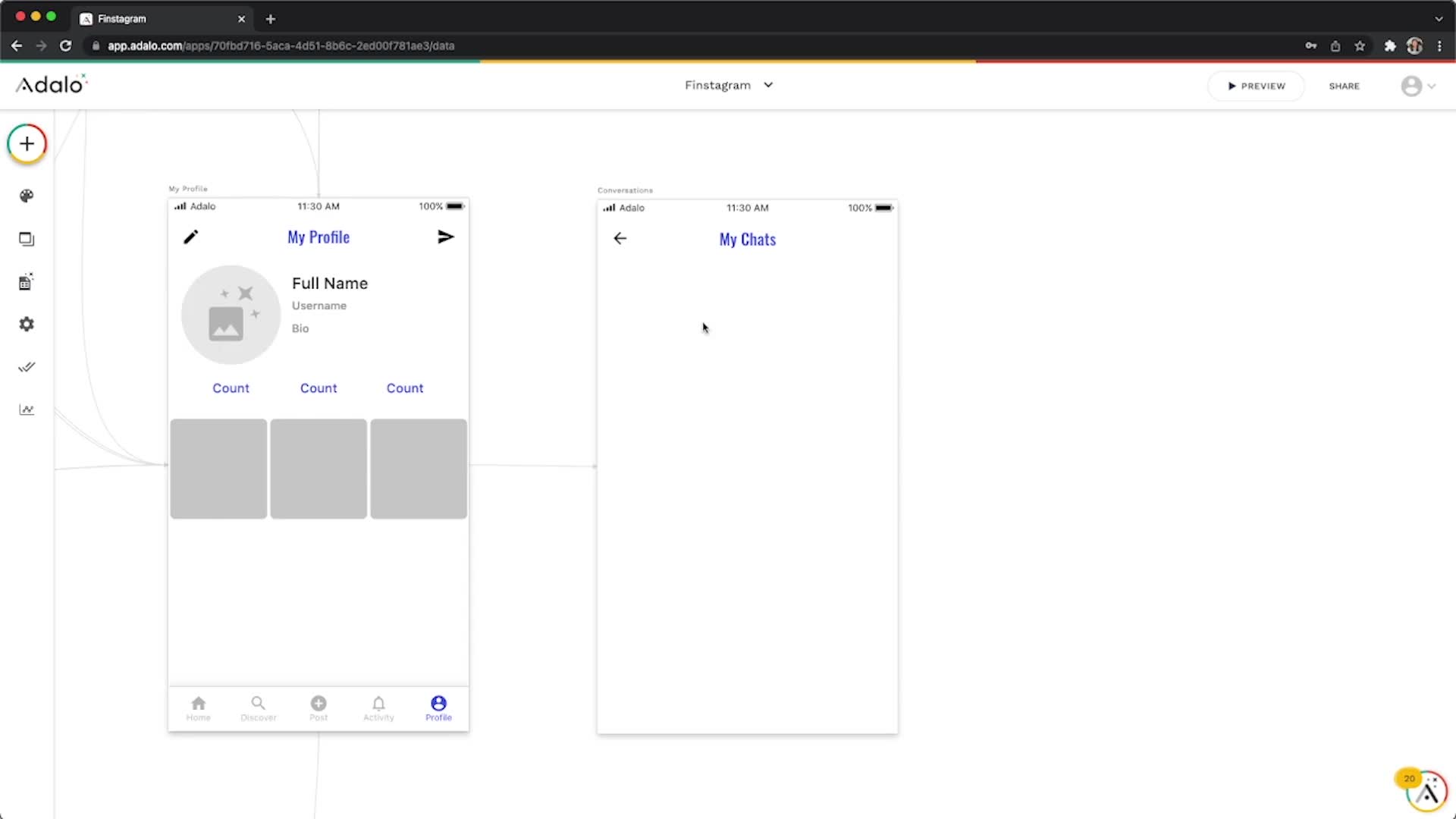Click the edit pencil on My Profile screen
Image resolution: width=1456 pixels, height=819 pixels.
[191, 237]
